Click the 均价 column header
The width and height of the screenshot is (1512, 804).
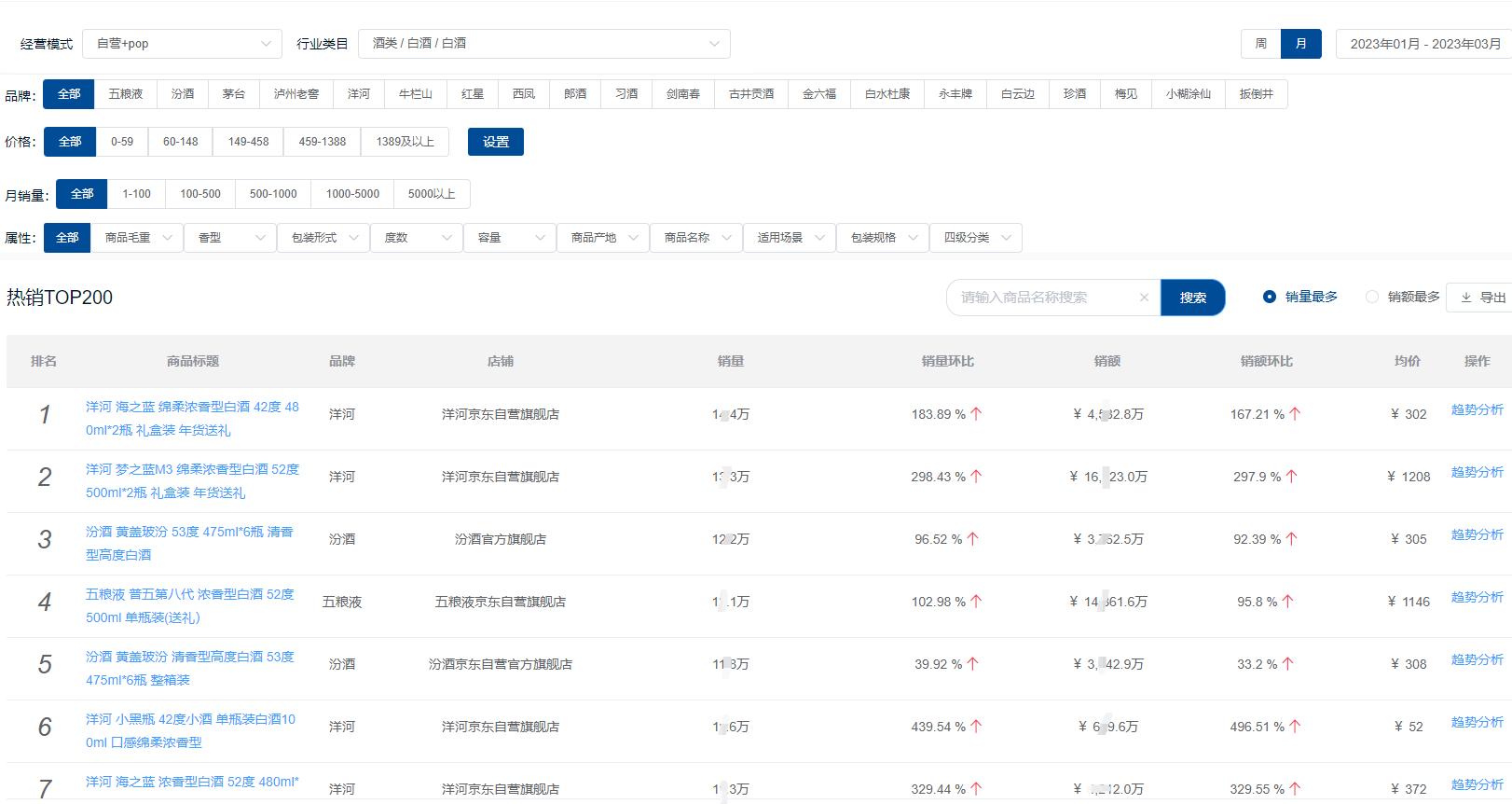tap(1408, 361)
